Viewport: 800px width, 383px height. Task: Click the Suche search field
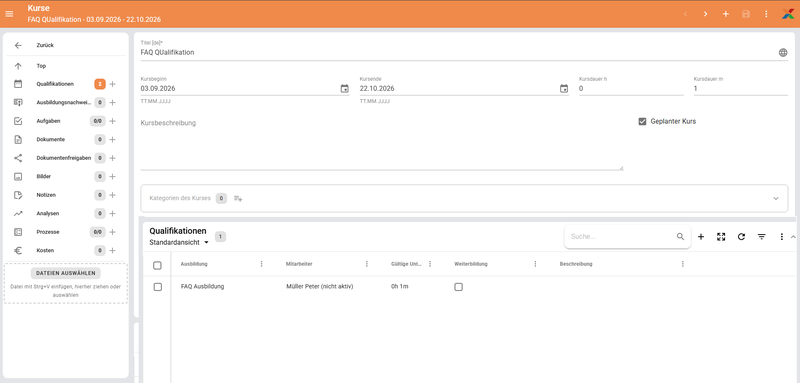coord(622,237)
